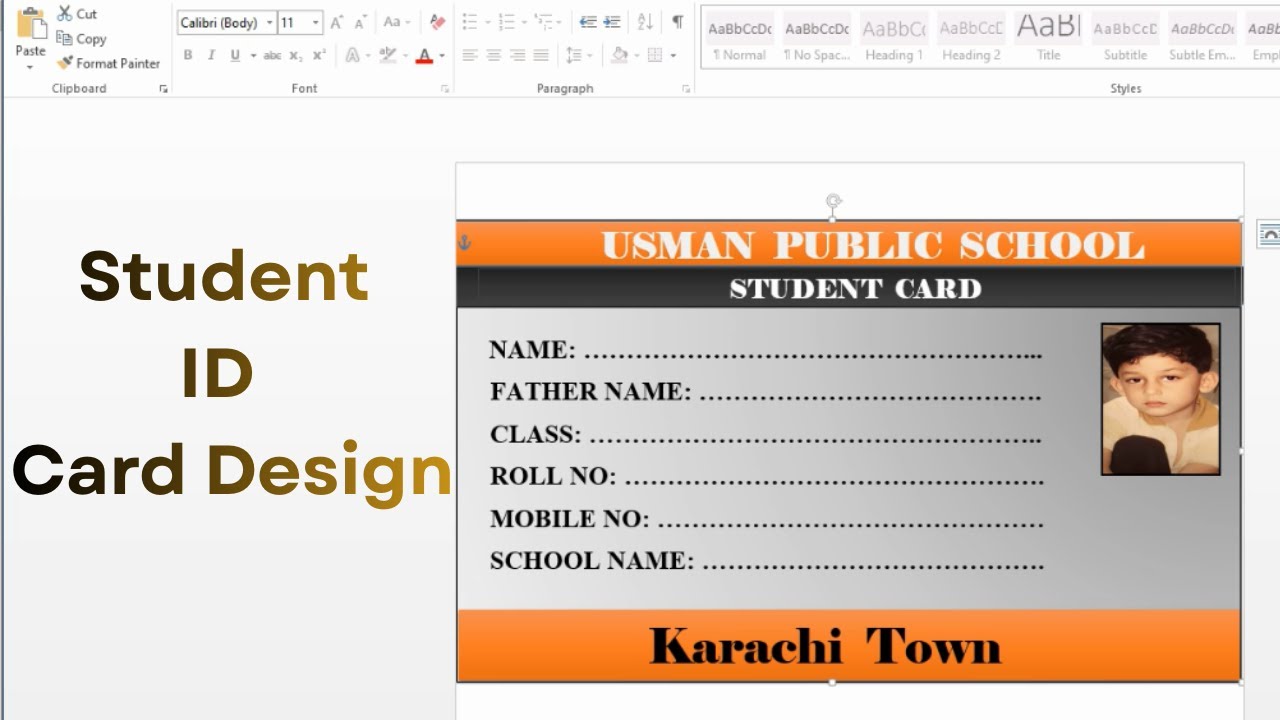Open the Font dialog launcher
This screenshot has width=1280, height=720.
coord(445,89)
